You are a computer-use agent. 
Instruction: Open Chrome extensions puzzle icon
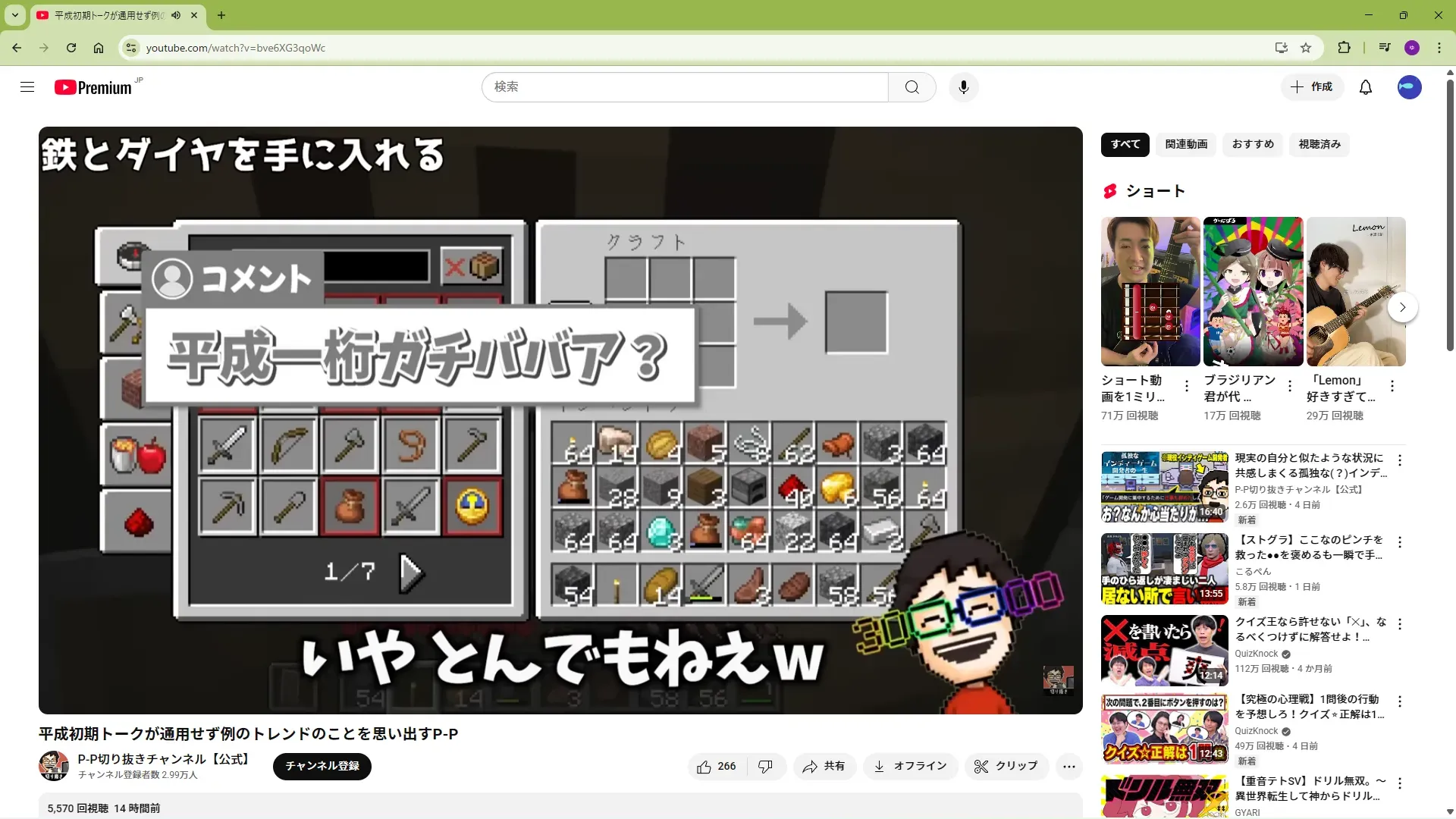click(1344, 48)
